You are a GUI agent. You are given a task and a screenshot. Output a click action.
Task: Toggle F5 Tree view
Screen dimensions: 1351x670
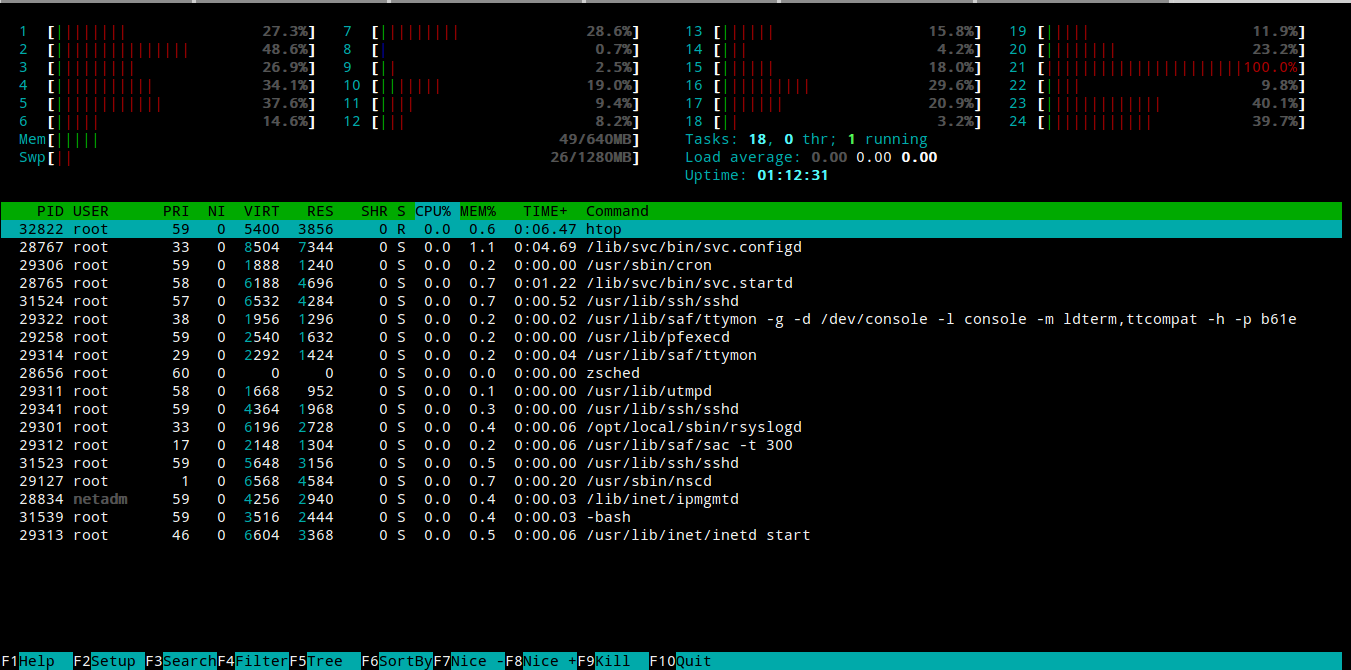325,661
